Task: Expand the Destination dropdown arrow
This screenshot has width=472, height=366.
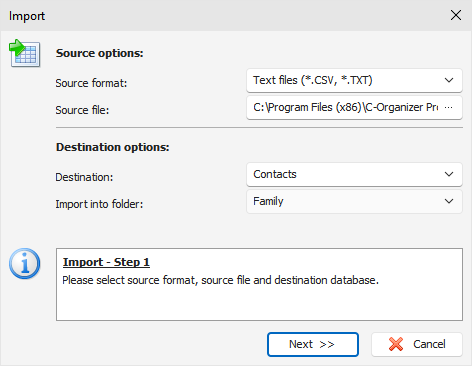Action: coord(449,174)
